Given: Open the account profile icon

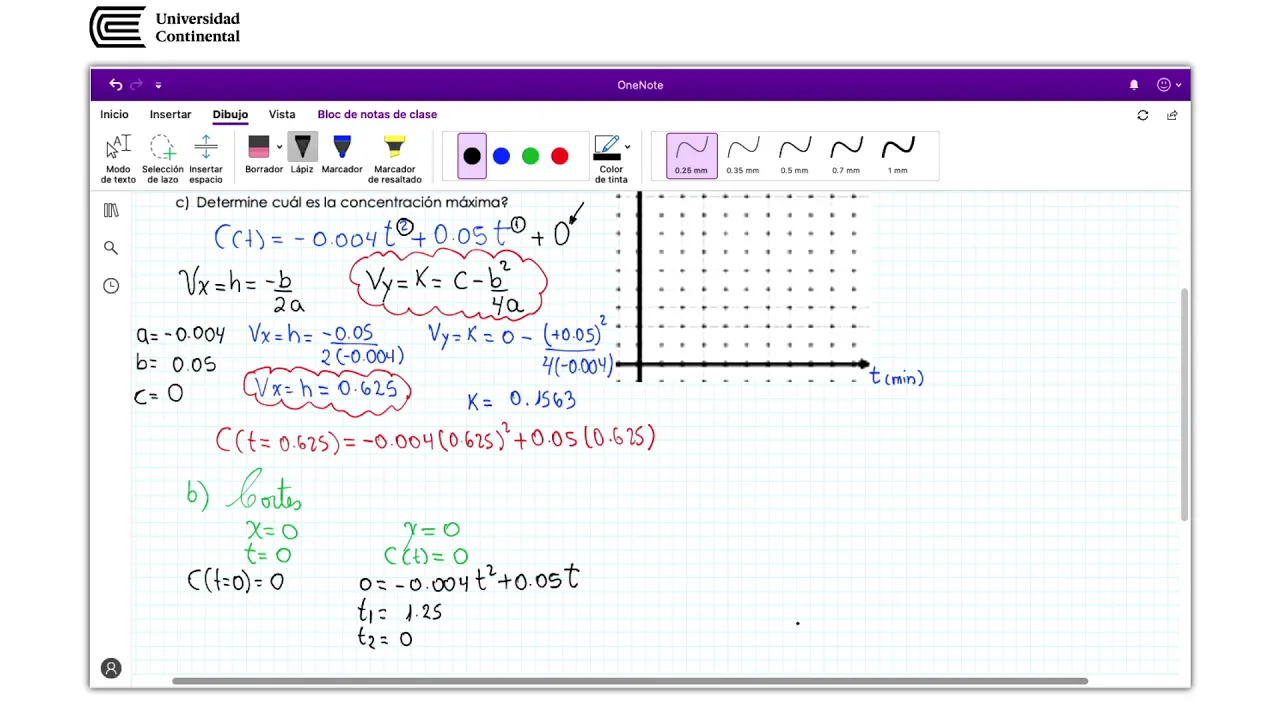Looking at the screenshot, I should (x=111, y=668).
